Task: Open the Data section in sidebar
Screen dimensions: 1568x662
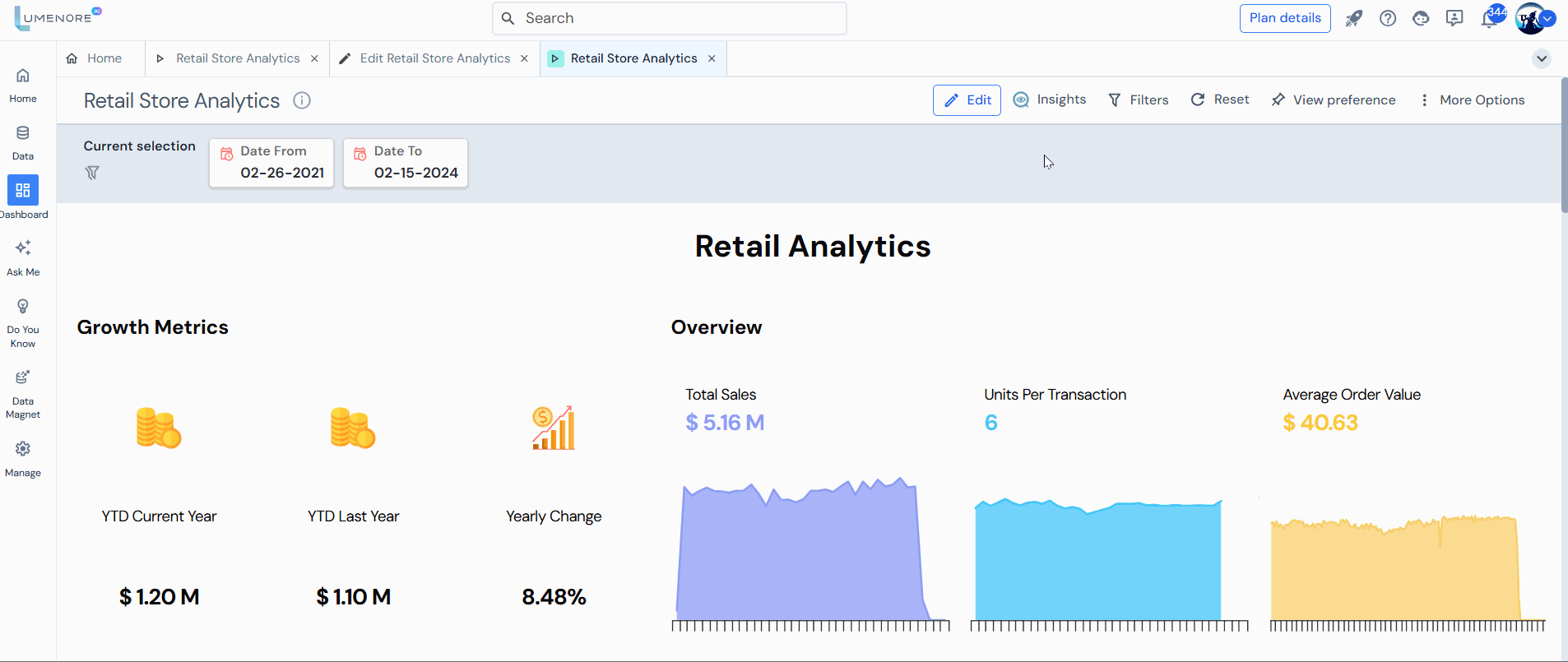Action: click(x=23, y=133)
